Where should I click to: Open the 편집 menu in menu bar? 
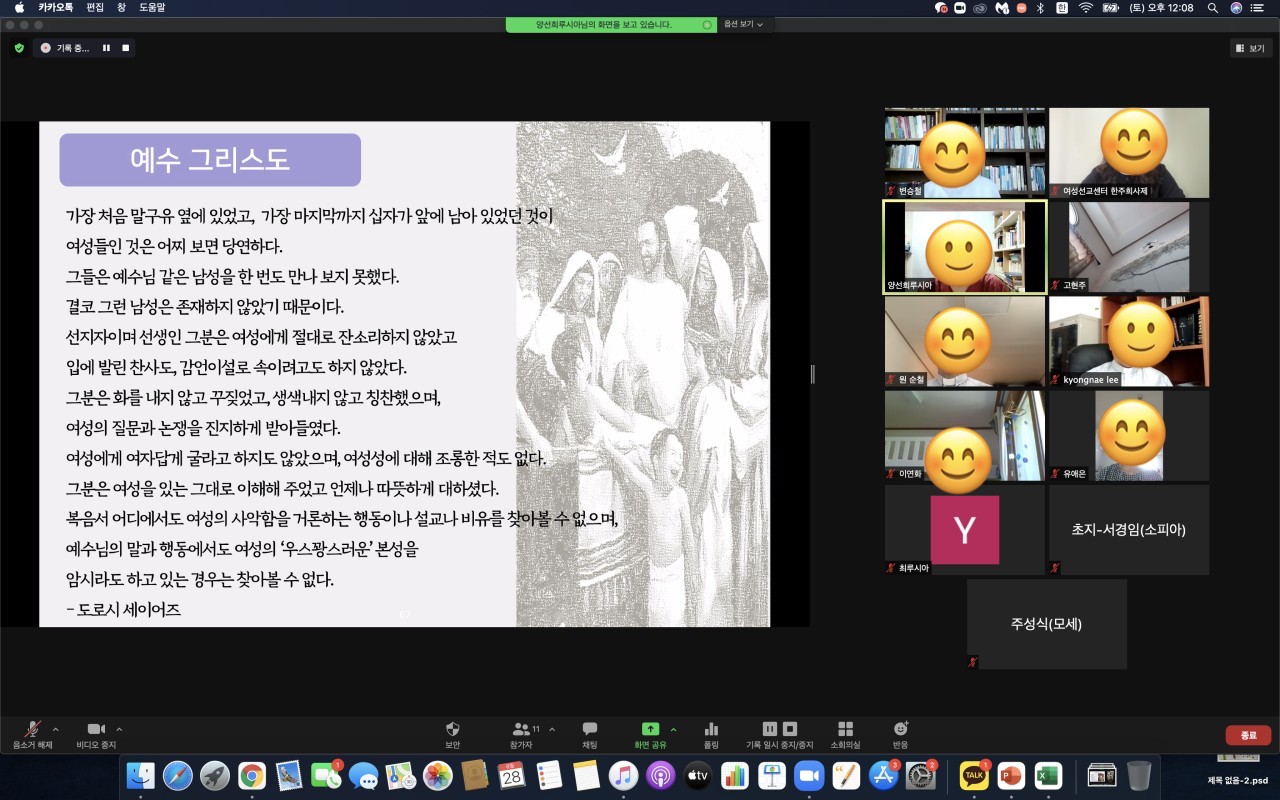tap(95, 7)
